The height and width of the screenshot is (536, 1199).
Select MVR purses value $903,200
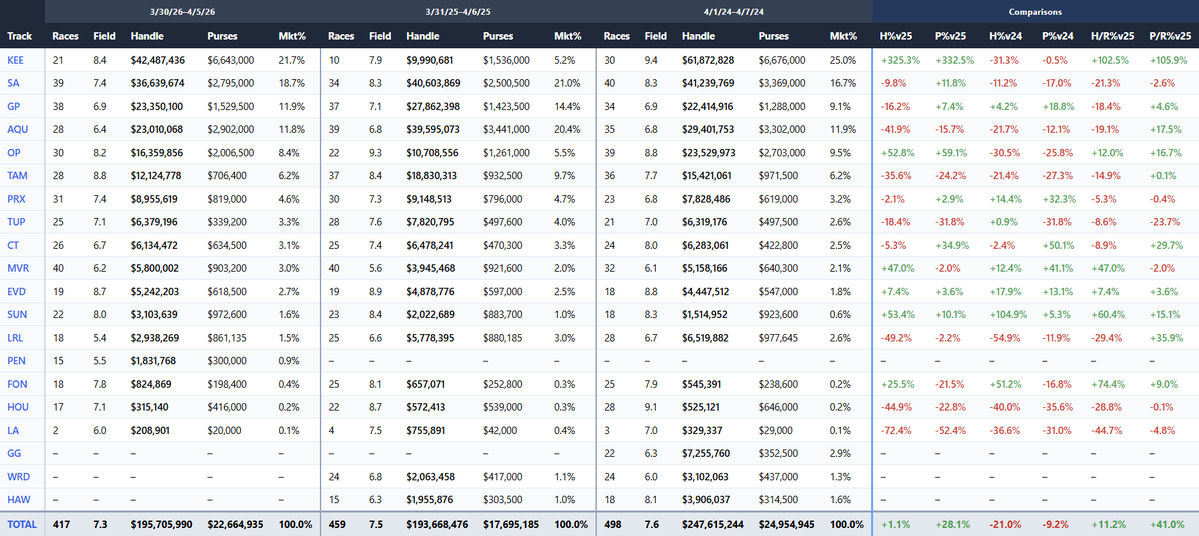(226, 268)
